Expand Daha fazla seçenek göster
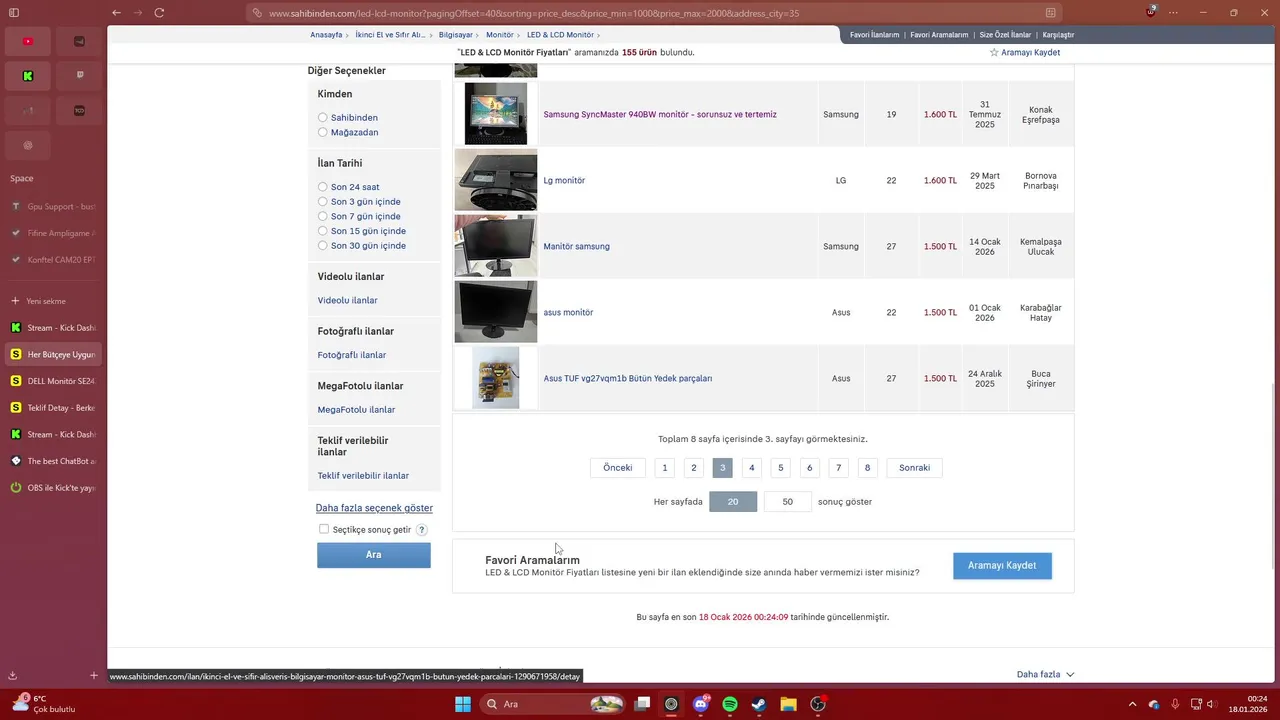This screenshot has height=720, width=1280. coord(374,508)
